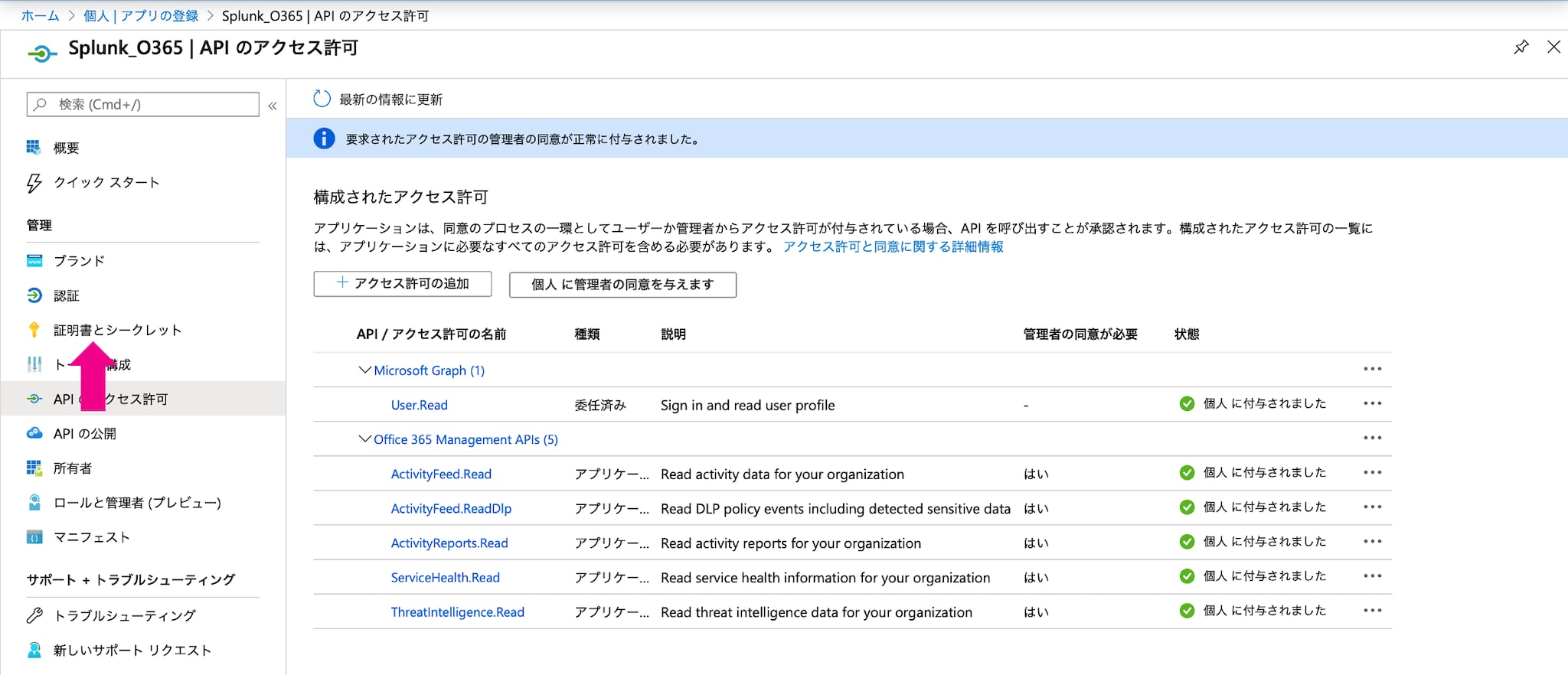Click the 概要 overview grid icon
This screenshot has width=1568, height=675.
(34, 147)
